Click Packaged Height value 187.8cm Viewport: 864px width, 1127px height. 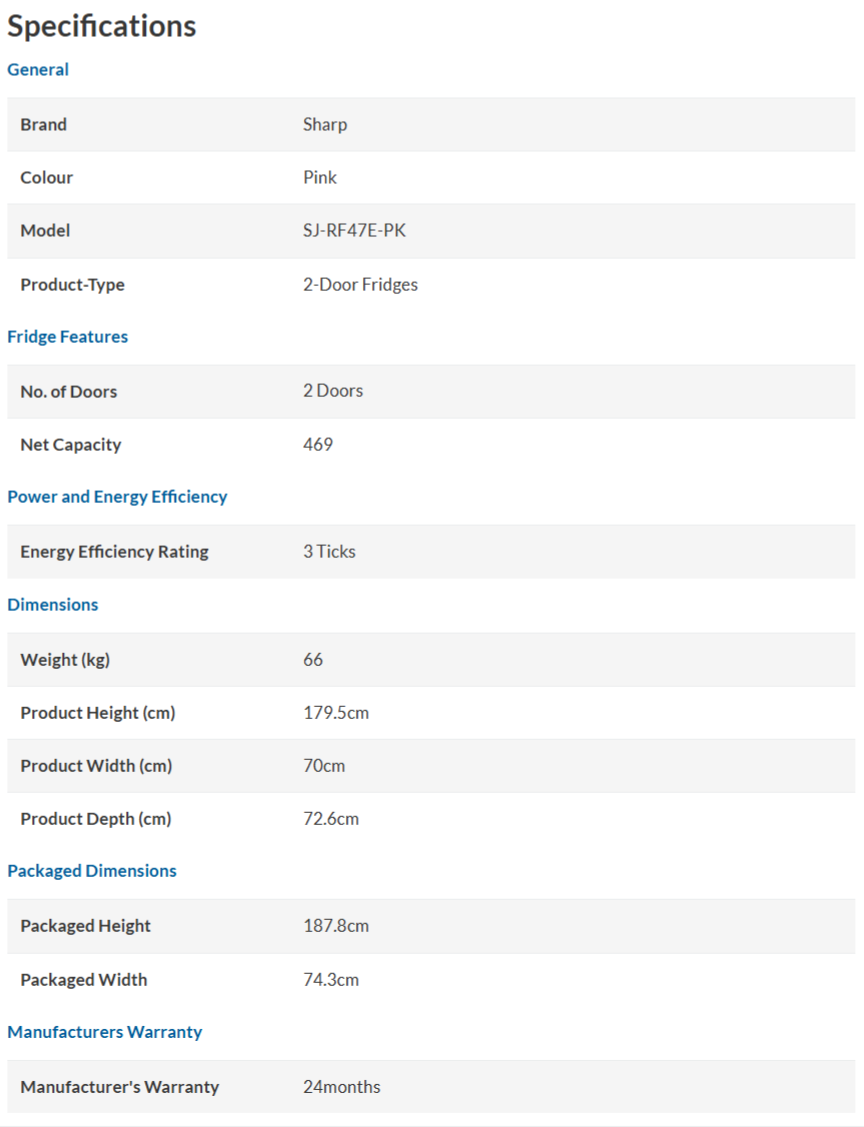[x=336, y=926]
